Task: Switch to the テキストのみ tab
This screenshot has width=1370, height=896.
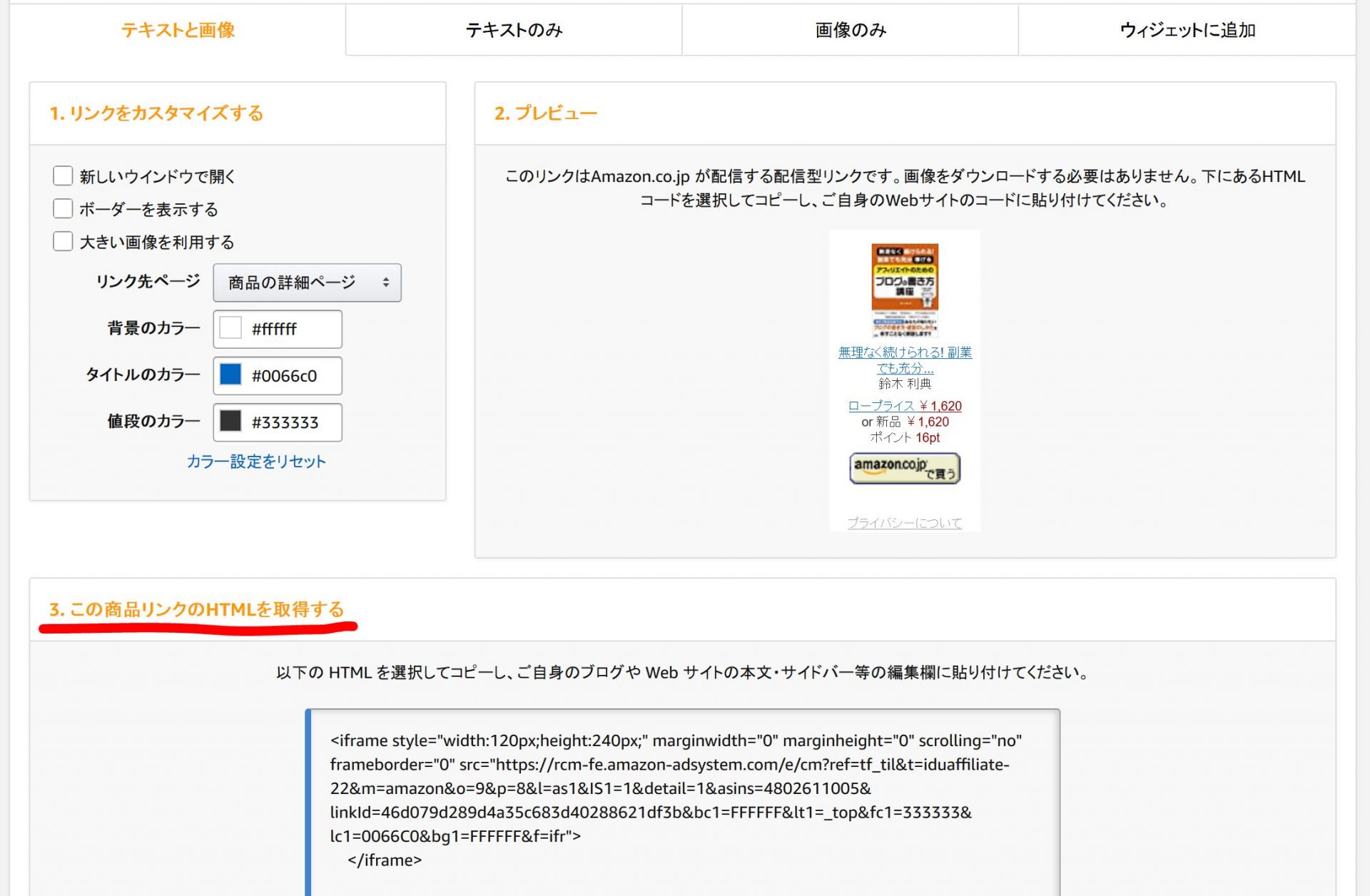Action: click(514, 30)
